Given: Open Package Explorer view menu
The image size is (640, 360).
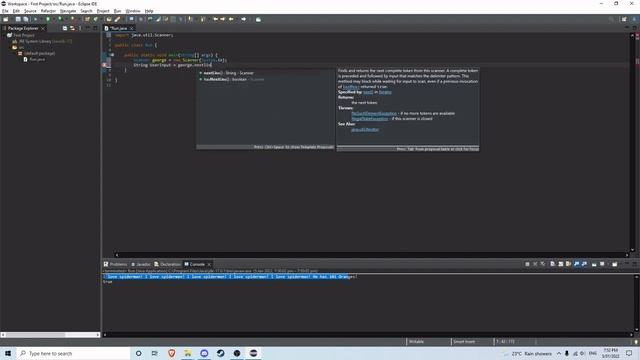Looking at the screenshot, I should (x=80, y=28).
